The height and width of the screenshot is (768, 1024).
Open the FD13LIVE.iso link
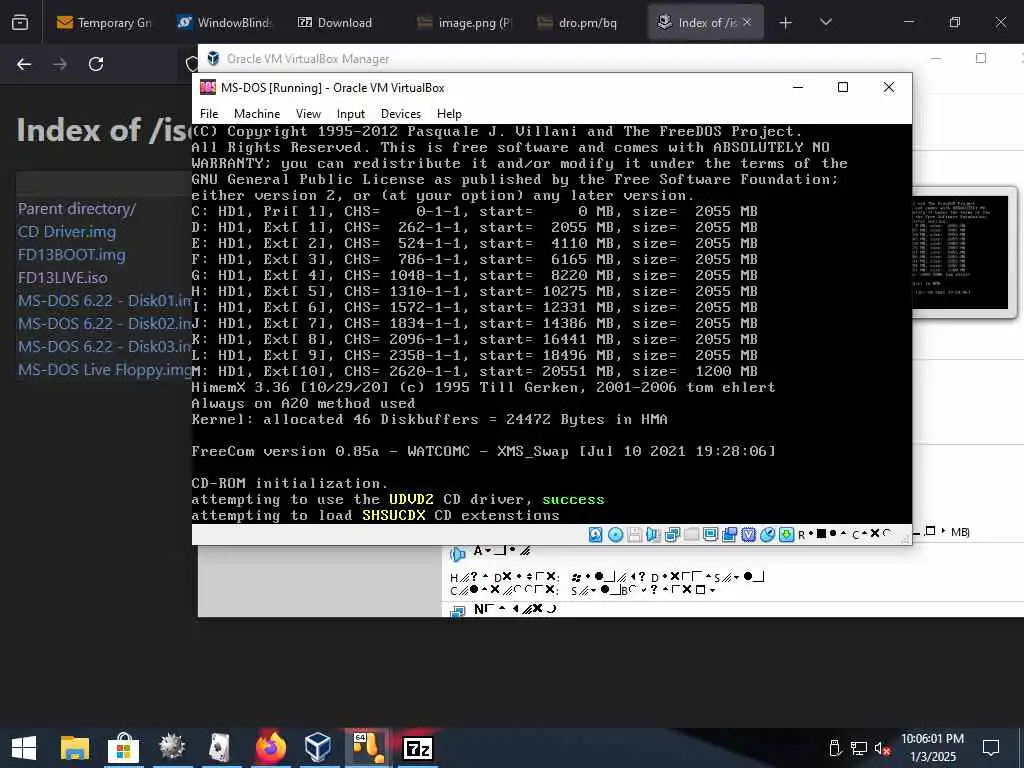(63, 278)
